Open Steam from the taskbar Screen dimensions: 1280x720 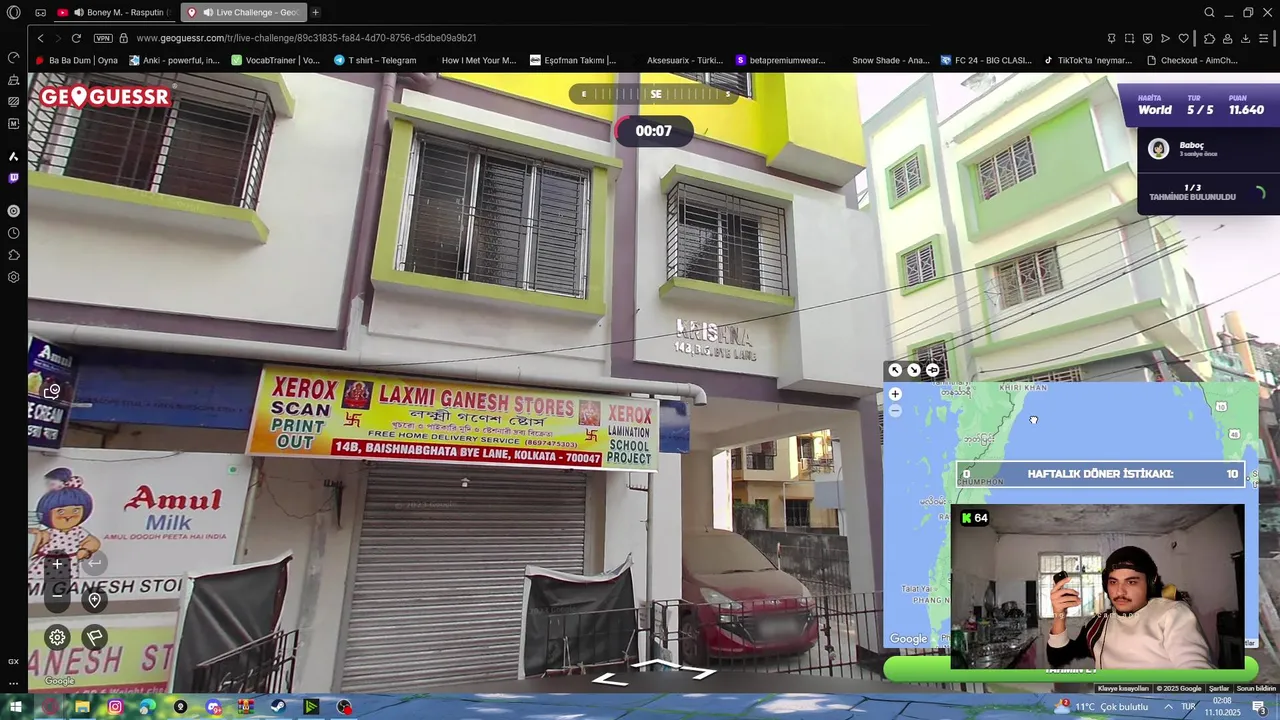[278, 707]
